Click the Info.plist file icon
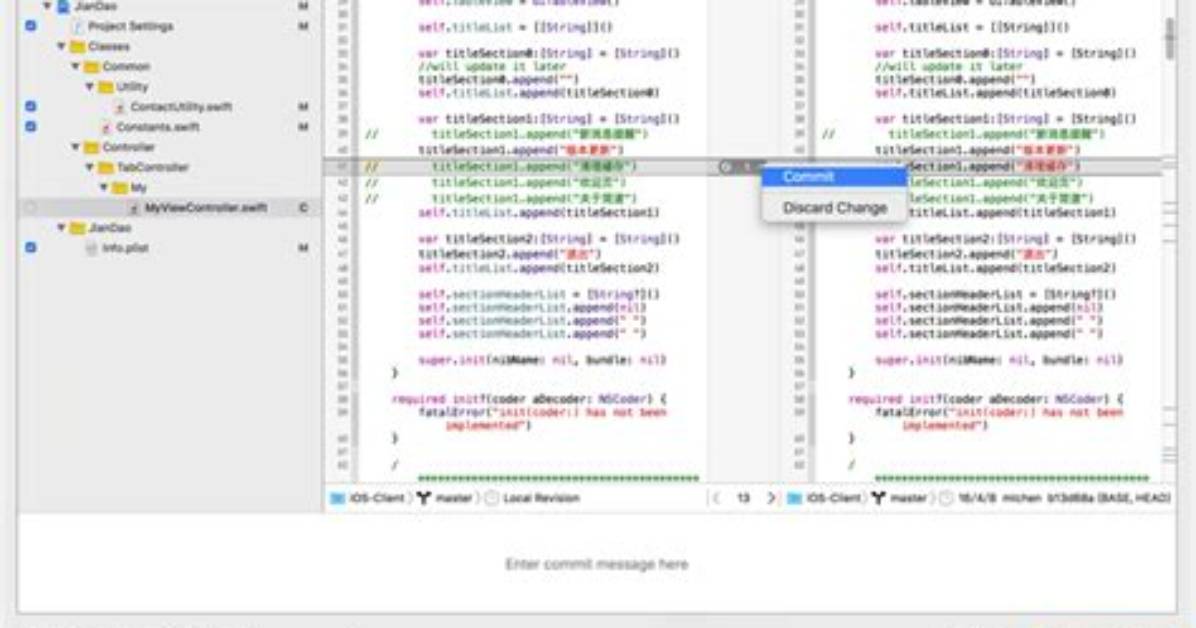 click(x=92, y=248)
